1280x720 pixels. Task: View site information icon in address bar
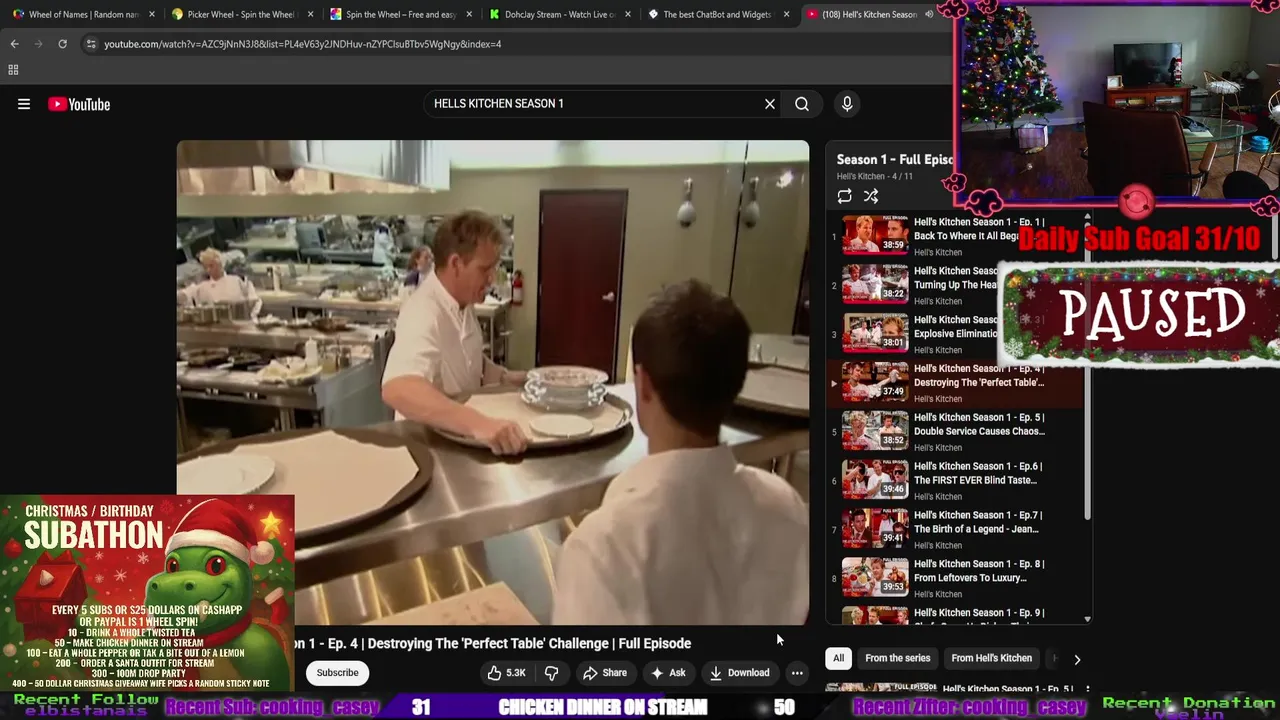[x=91, y=44]
